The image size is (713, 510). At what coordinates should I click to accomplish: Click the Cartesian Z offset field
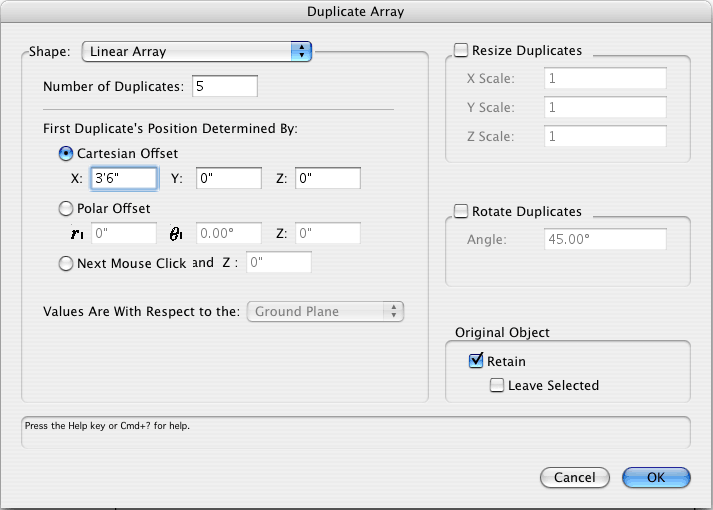[x=327, y=179]
